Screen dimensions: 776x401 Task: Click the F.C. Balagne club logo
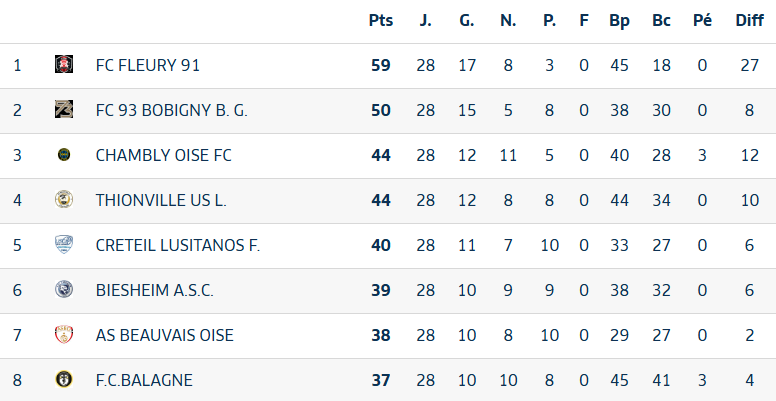pos(64,380)
